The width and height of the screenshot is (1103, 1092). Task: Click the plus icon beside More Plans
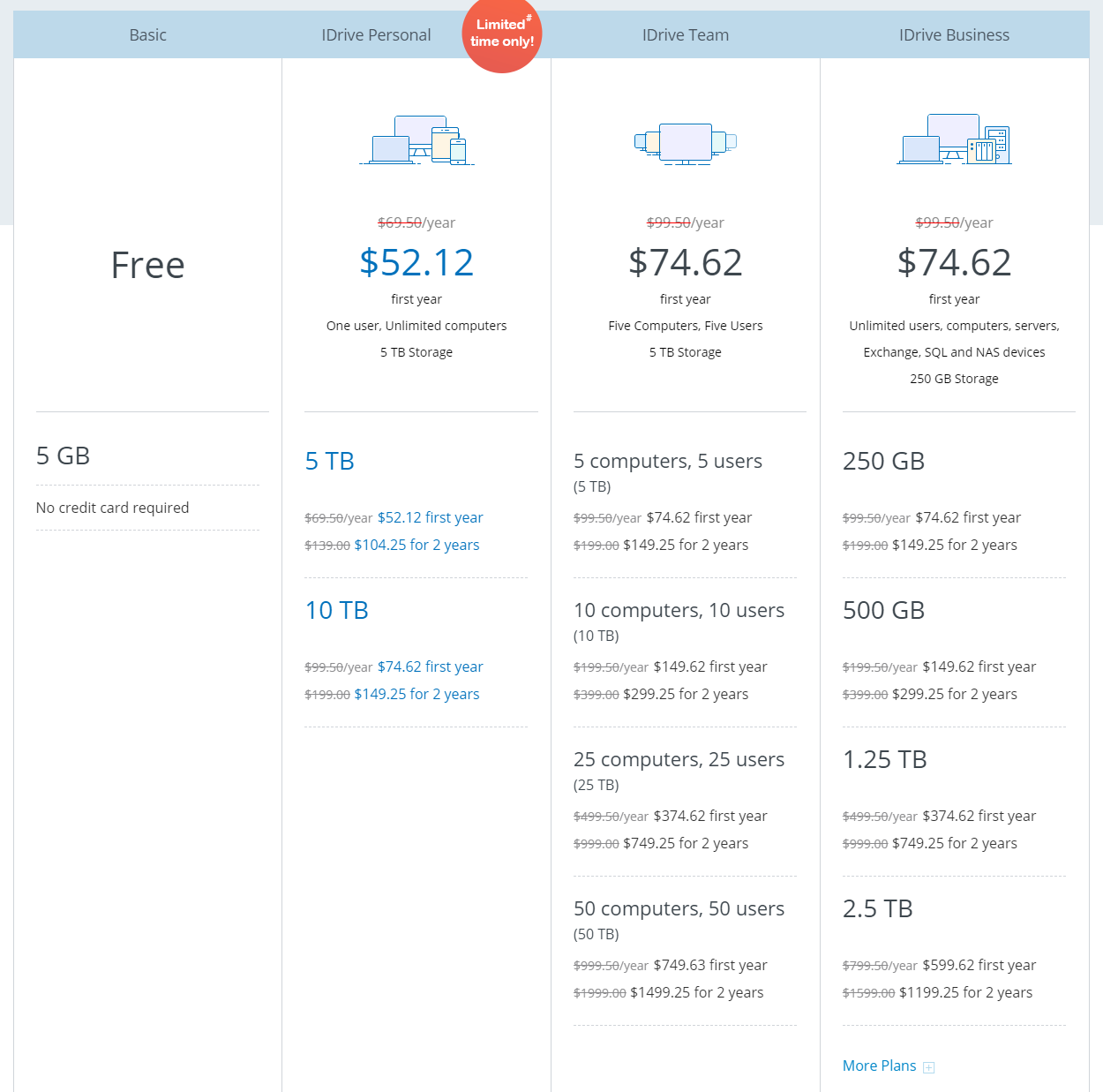[928, 1067]
